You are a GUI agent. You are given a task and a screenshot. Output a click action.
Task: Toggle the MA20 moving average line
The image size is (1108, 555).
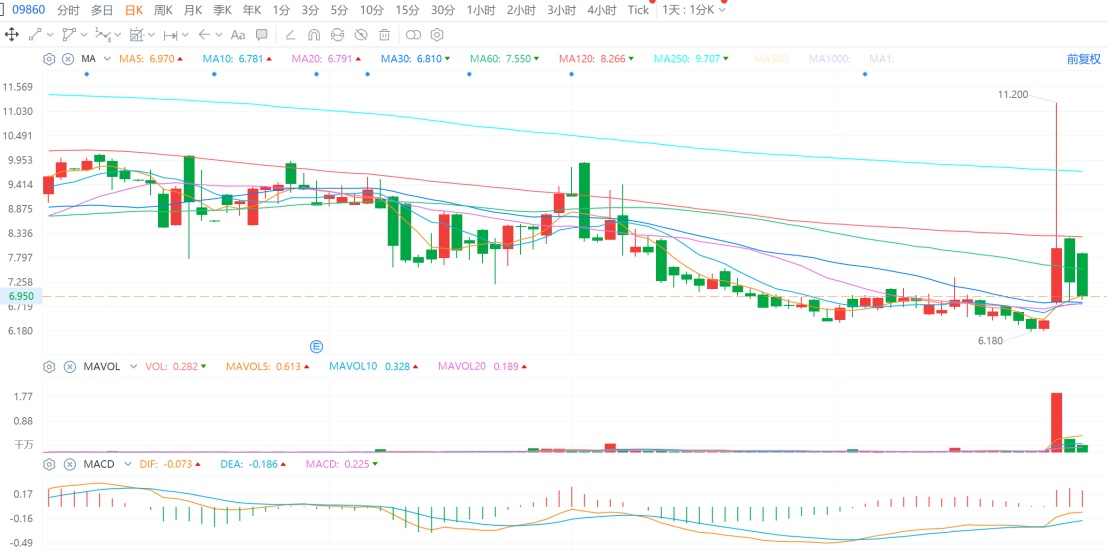(326, 59)
